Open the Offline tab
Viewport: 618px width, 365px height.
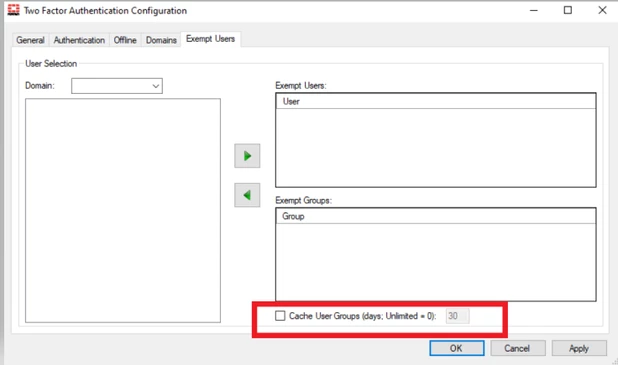[125, 40]
